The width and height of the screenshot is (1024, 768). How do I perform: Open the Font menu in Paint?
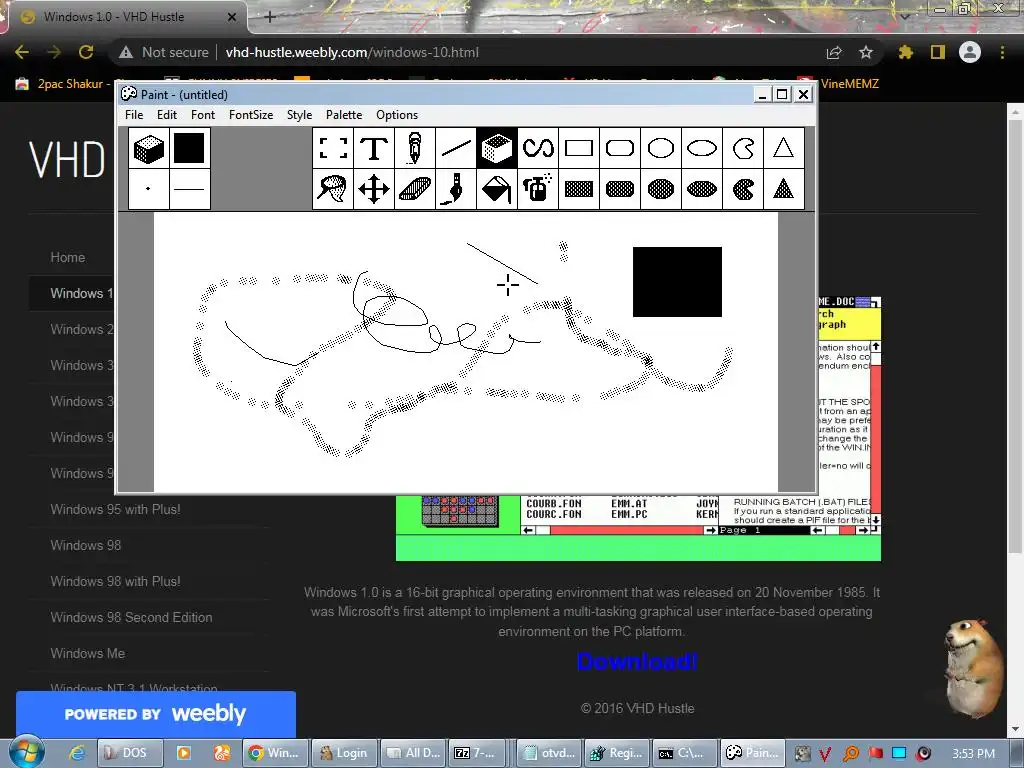[x=202, y=115]
